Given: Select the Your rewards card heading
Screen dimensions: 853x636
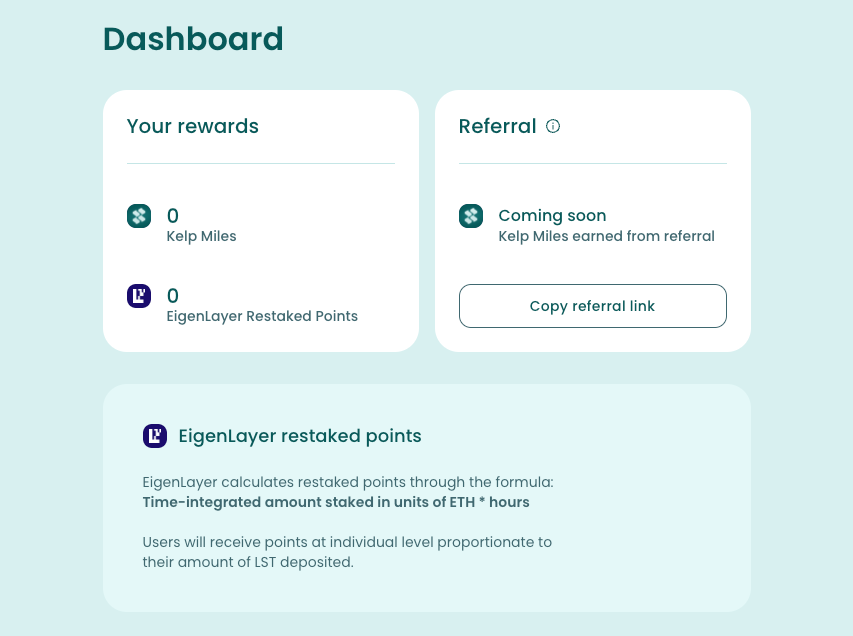Looking at the screenshot, I should (x=193, y=126).
